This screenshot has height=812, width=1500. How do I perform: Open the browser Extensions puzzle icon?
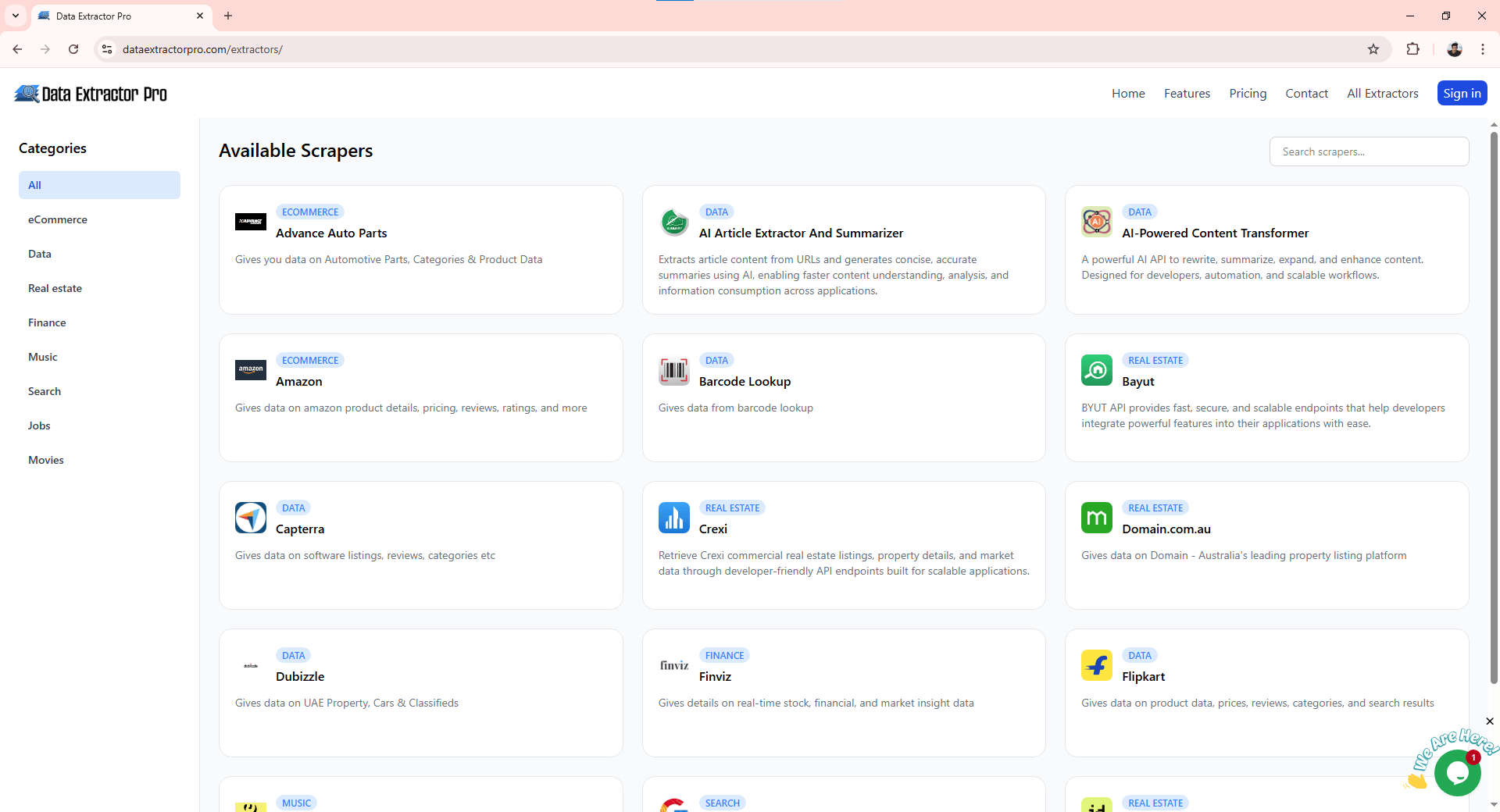click(1412, 49)
